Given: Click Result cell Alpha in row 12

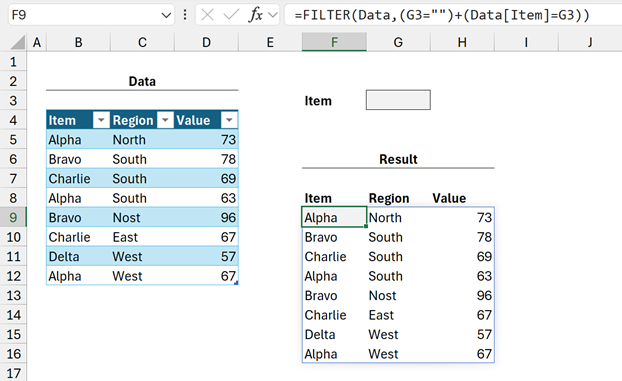Looking at the screenshot, I should pyautogui.click(x=334, y=275).
